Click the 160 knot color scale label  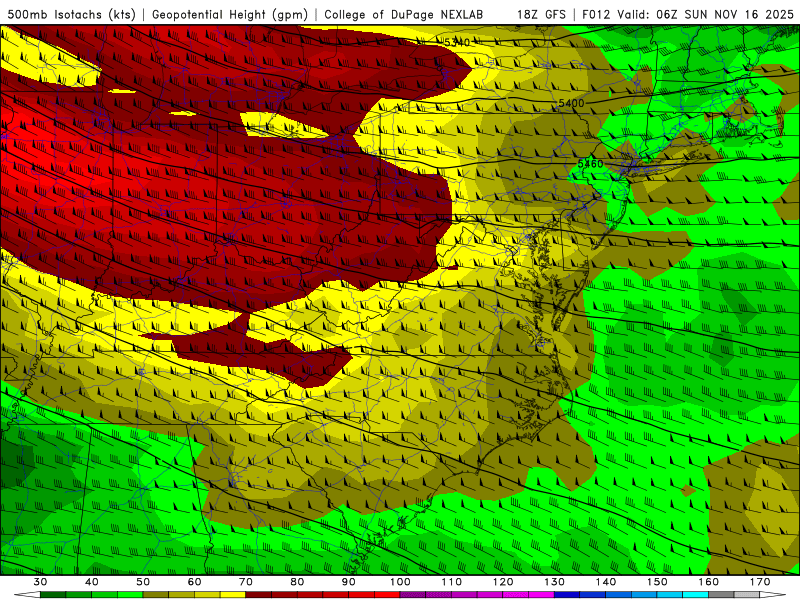point(709,582)
